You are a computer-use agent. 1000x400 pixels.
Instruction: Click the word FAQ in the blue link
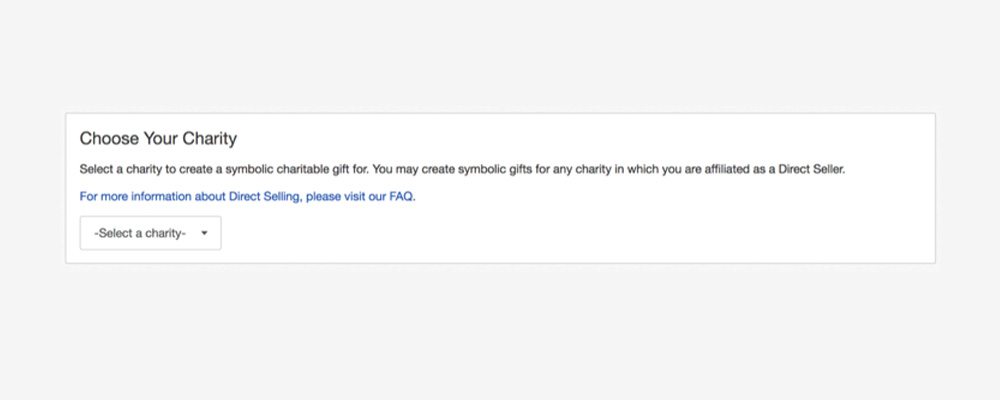tap(402, 196)
